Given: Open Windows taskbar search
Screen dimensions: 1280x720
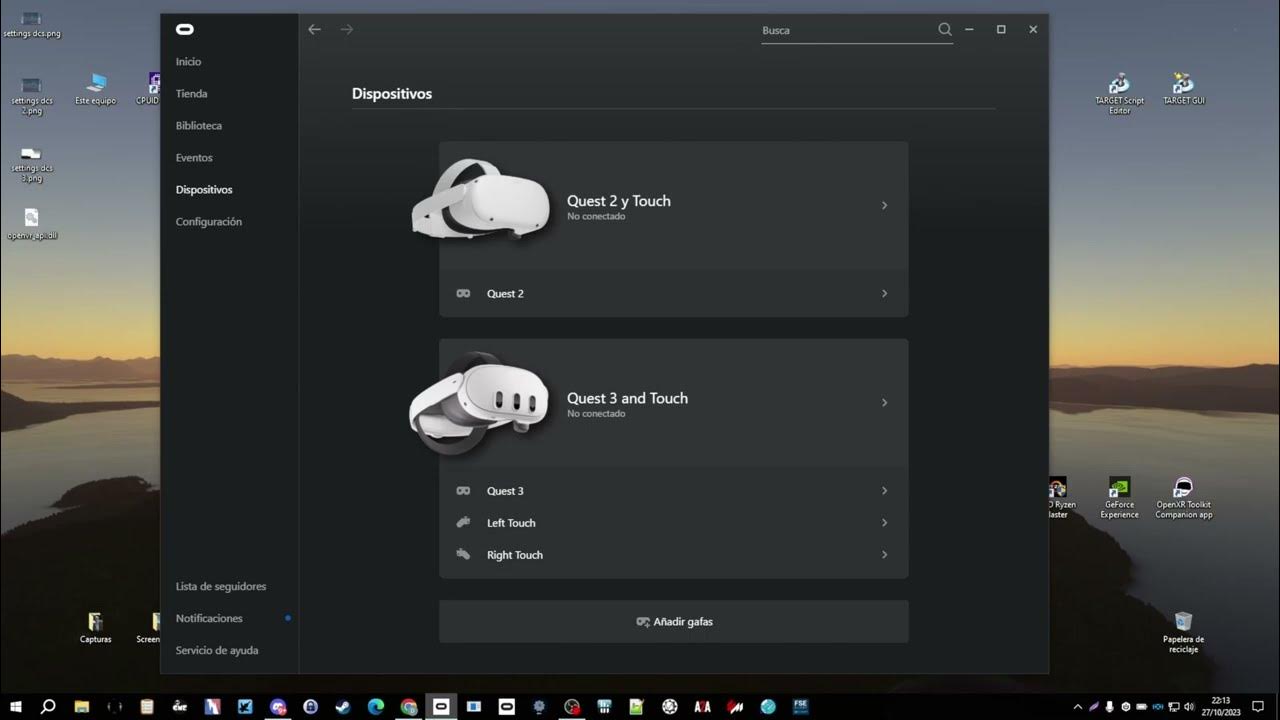Looking at the screenshot, I should [48, 706].
